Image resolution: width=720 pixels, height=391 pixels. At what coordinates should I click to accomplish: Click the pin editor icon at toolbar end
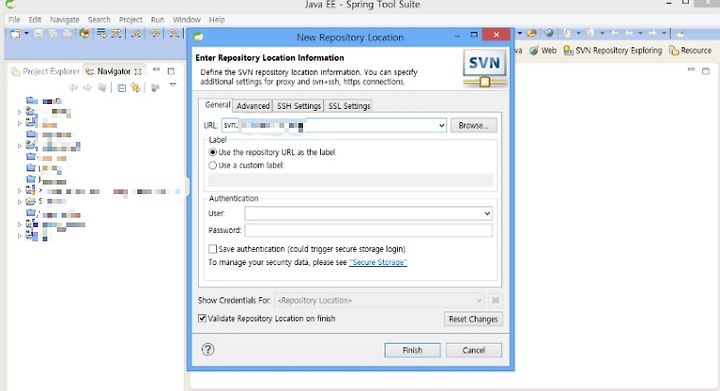tap(681, 33)
